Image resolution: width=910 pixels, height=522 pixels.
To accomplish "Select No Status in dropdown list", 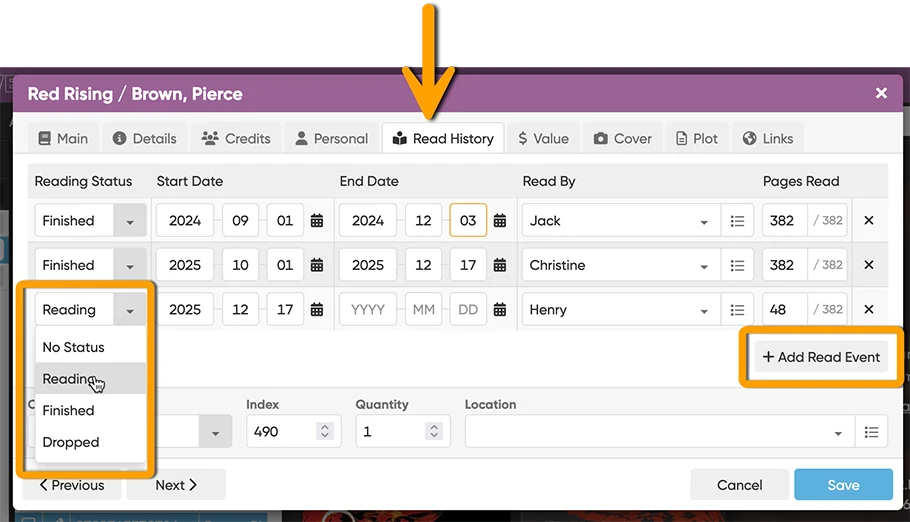I will click(x=73, y=347).
